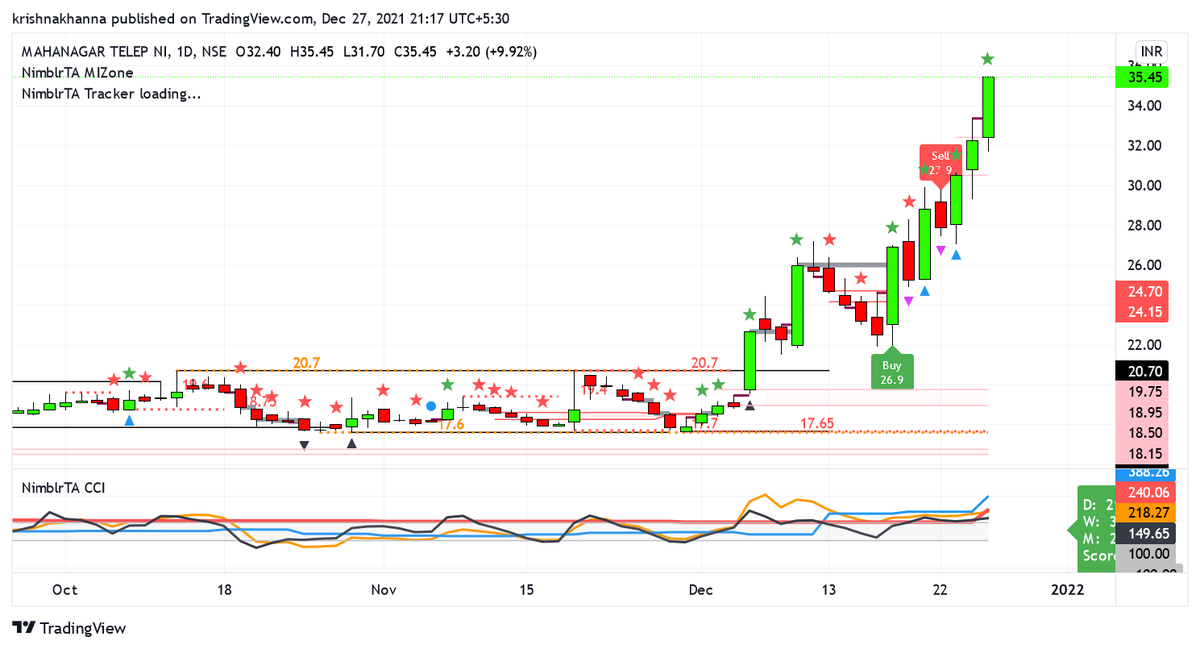This screenshot has height=649, width=1200.
Task: Click the red 24.70 price label
Action: 1144,292
